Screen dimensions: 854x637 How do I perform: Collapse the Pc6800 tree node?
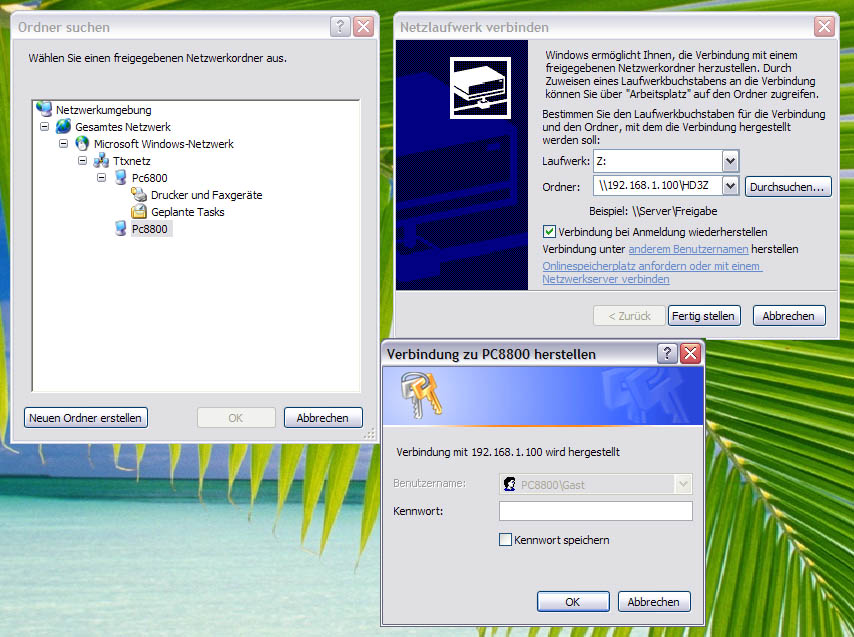tap(101, 177)
